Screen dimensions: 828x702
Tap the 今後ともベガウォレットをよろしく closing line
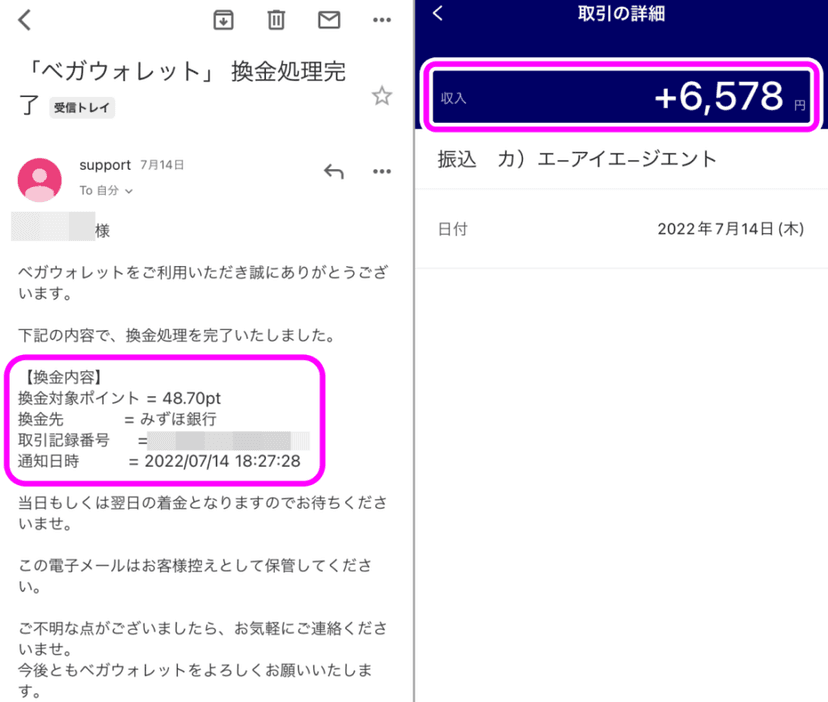coord(195,680)
